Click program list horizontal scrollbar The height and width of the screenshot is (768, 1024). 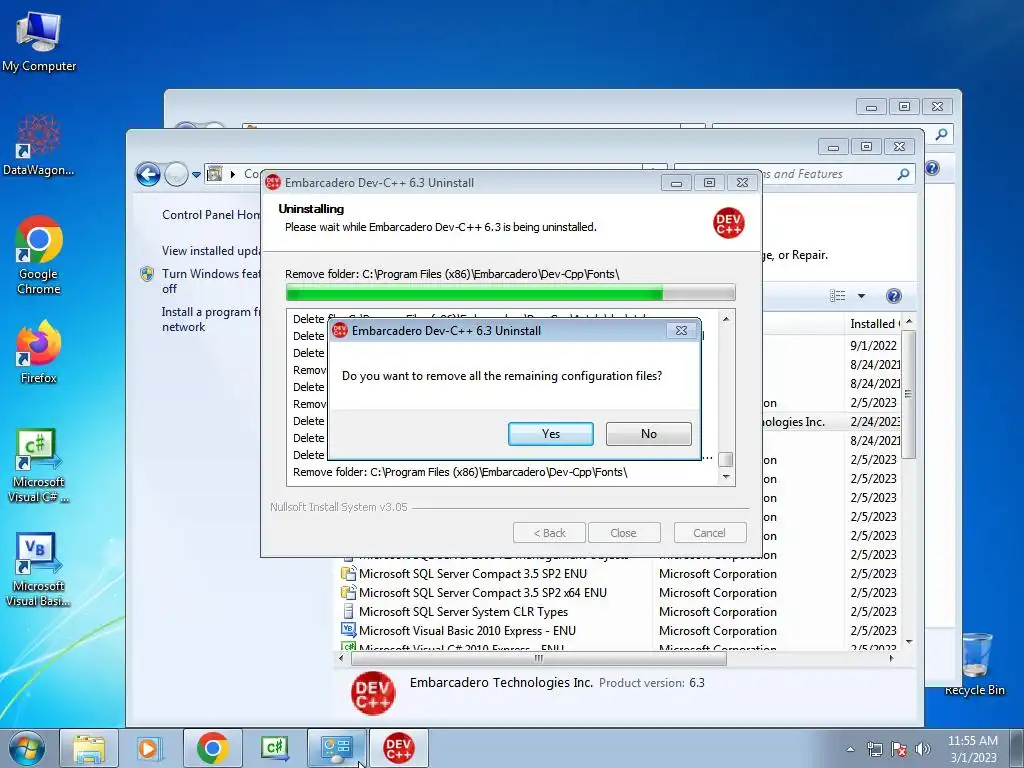539,658
